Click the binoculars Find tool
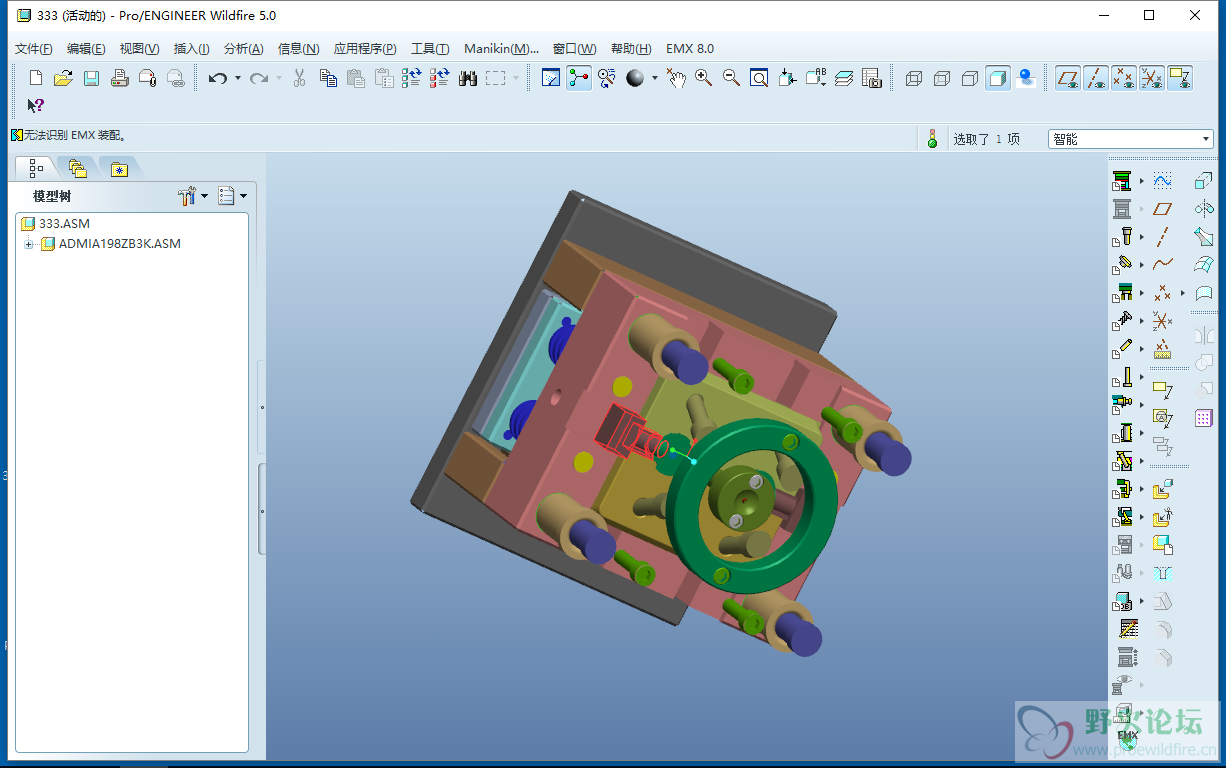Image resolution: width=1226 pixels, height=768 pixels. [468, 78]
